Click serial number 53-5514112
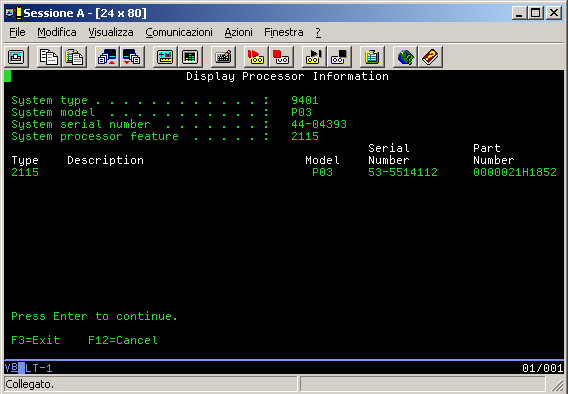568x394 pixels. click(x=403, y=172)
